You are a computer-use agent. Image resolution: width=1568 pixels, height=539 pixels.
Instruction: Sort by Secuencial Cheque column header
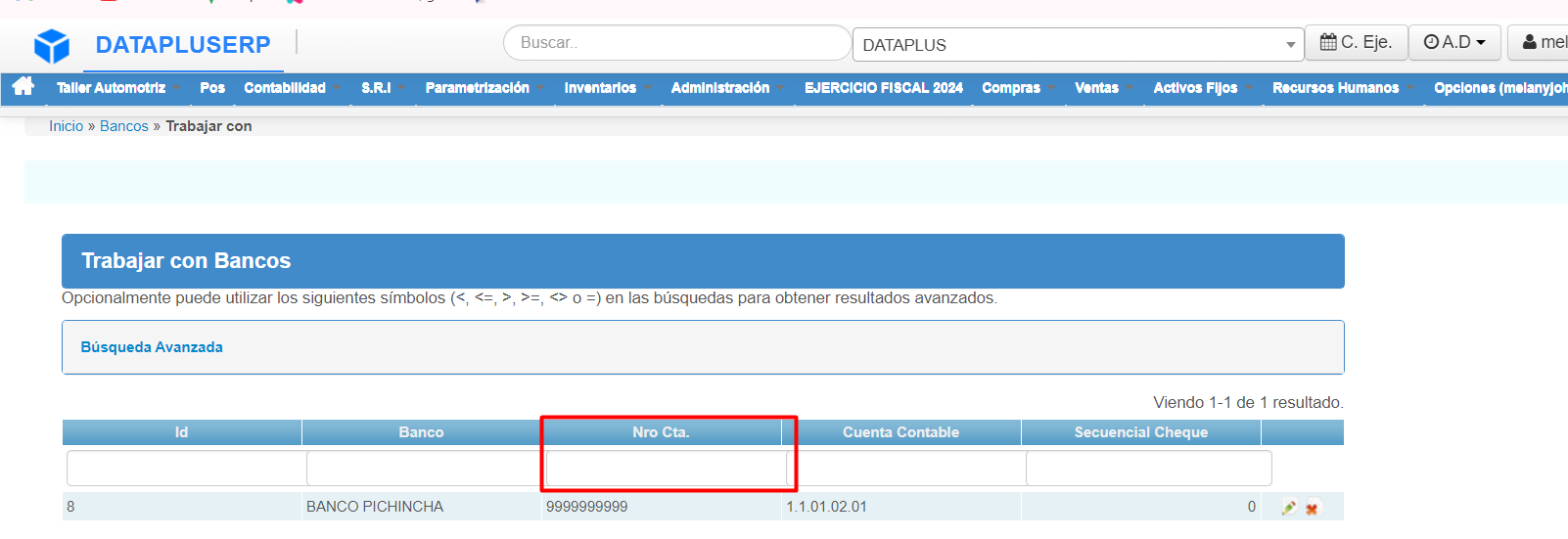[1140, 432]
